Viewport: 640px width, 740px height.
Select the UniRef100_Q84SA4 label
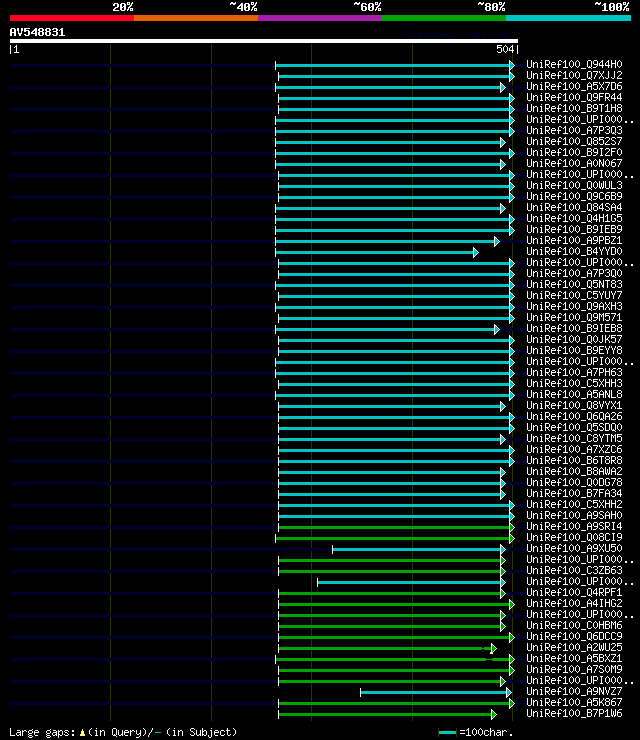[x=574, y=207]
